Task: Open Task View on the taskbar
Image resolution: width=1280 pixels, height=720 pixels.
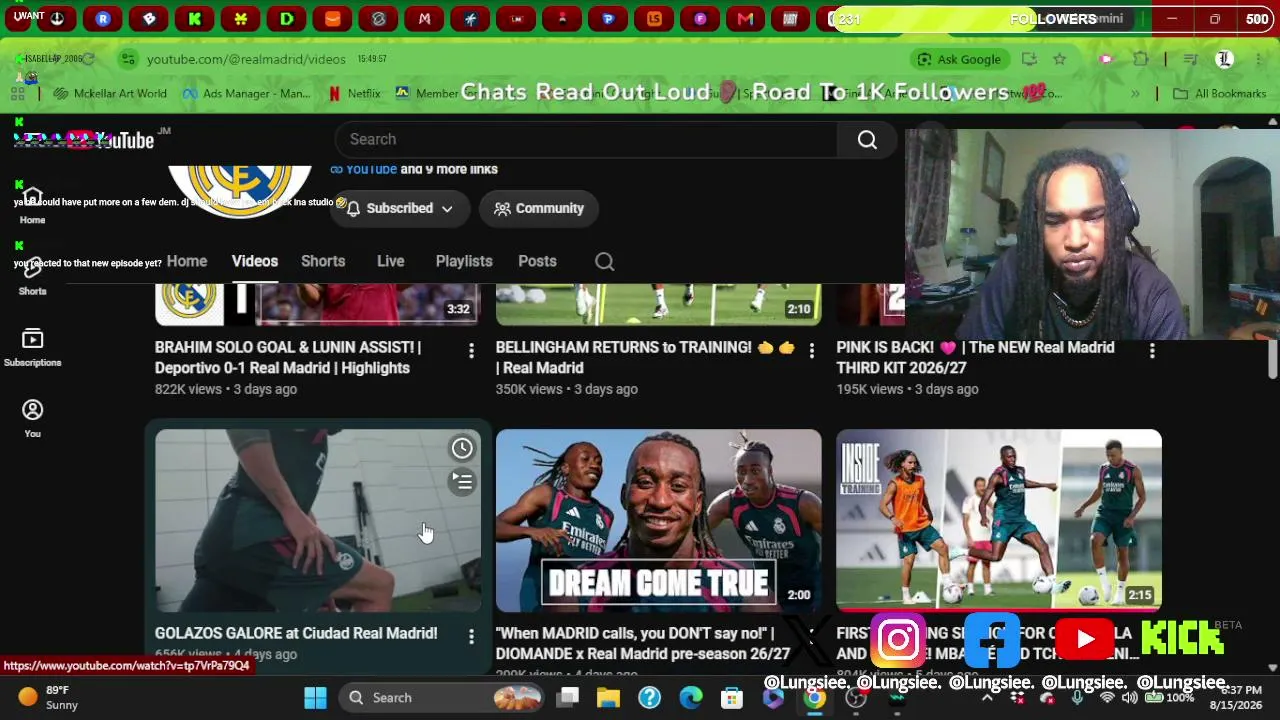Action: coord(568,697)
